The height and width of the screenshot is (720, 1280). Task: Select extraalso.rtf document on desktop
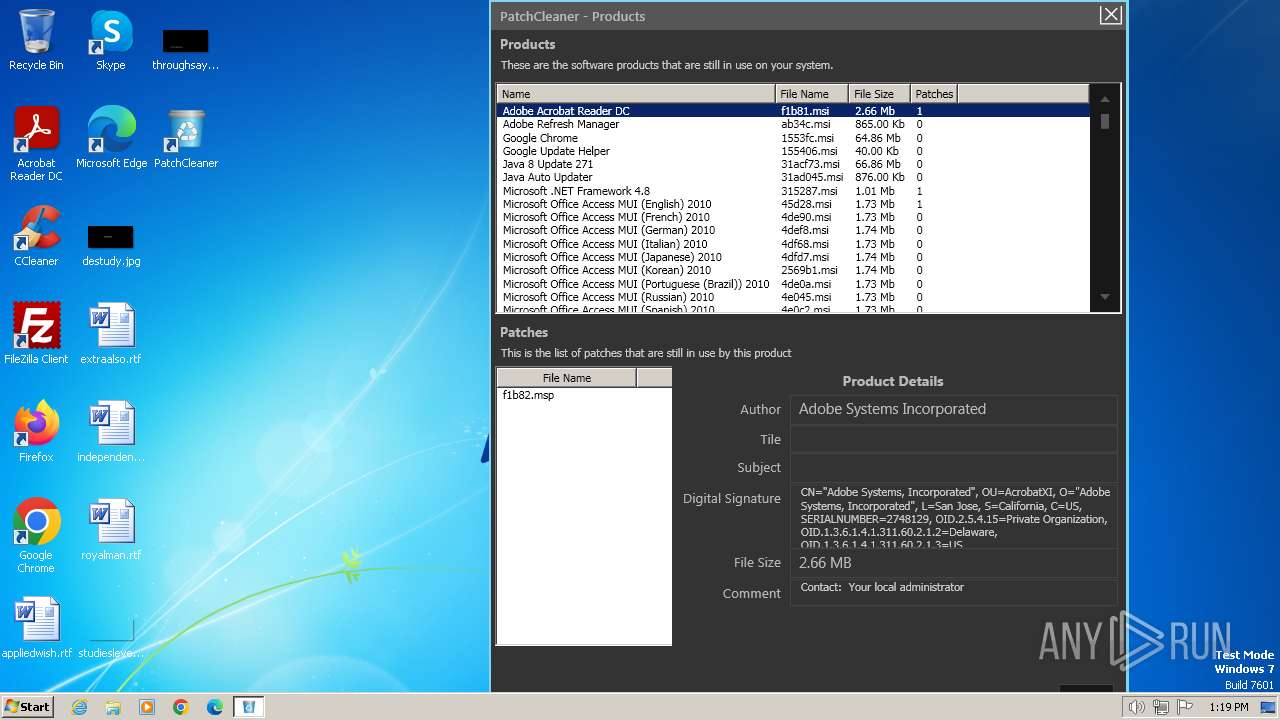111,334
